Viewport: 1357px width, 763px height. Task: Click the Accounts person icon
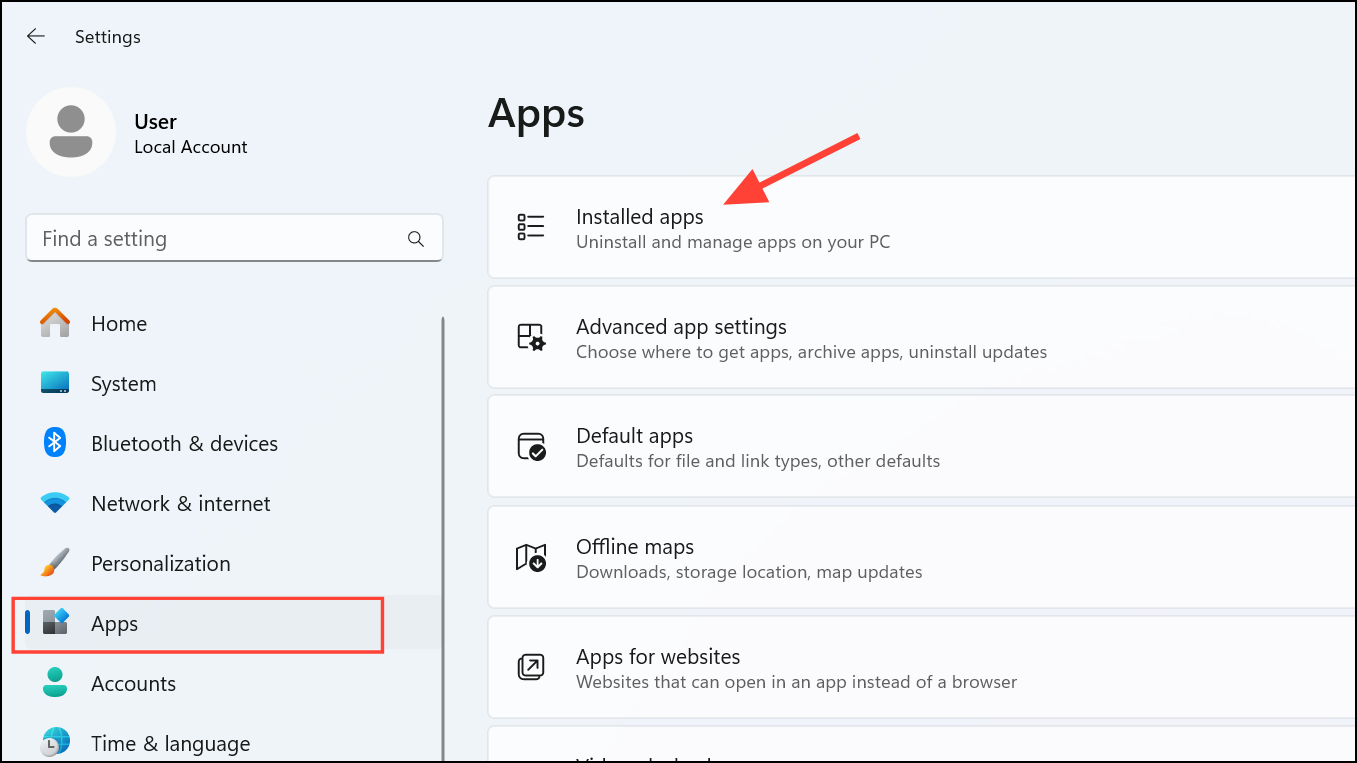55,683
